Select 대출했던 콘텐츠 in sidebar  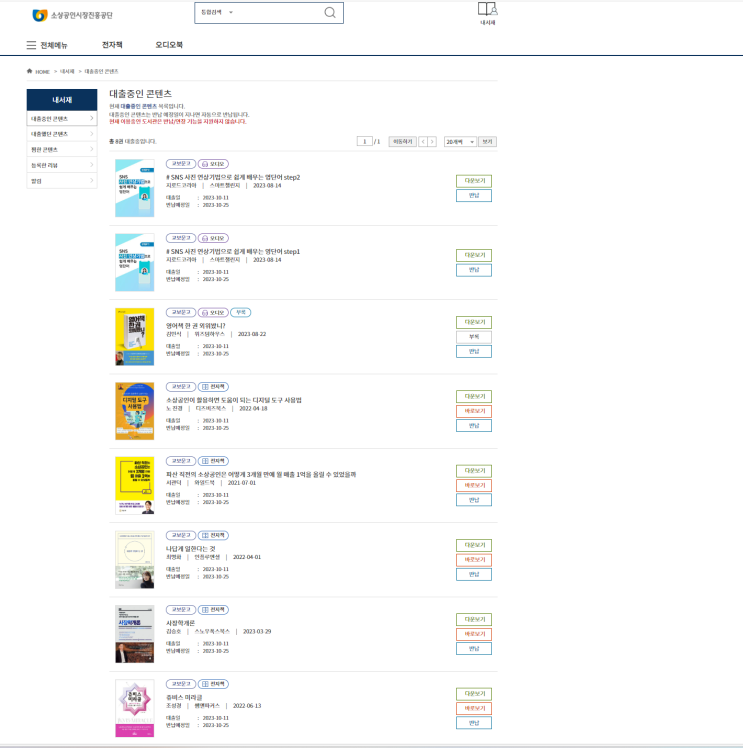(62, 134)
